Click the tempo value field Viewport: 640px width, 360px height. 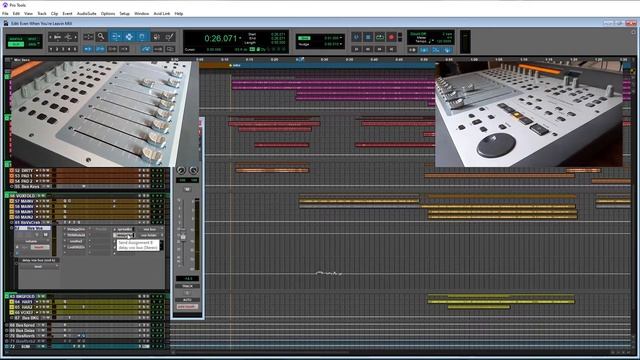tap(444, 41)
